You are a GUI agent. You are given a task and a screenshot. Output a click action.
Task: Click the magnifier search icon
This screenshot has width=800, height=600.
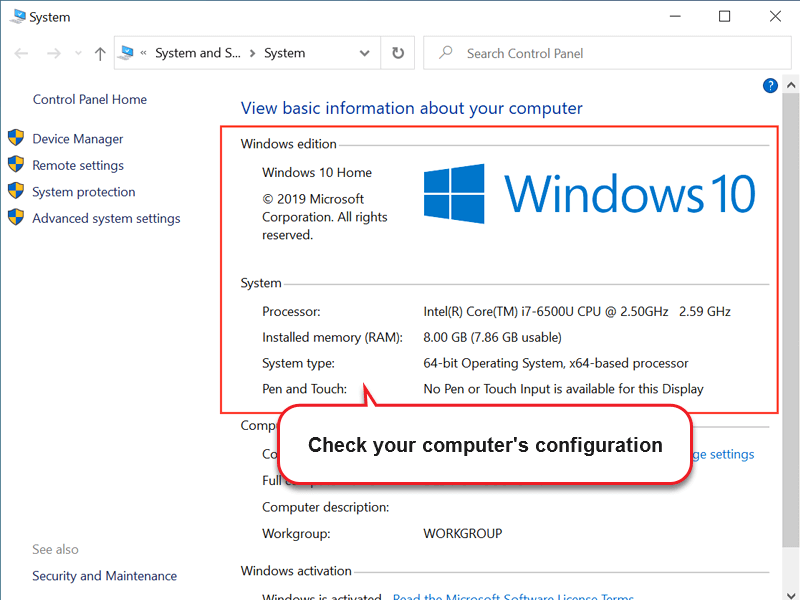446,53
